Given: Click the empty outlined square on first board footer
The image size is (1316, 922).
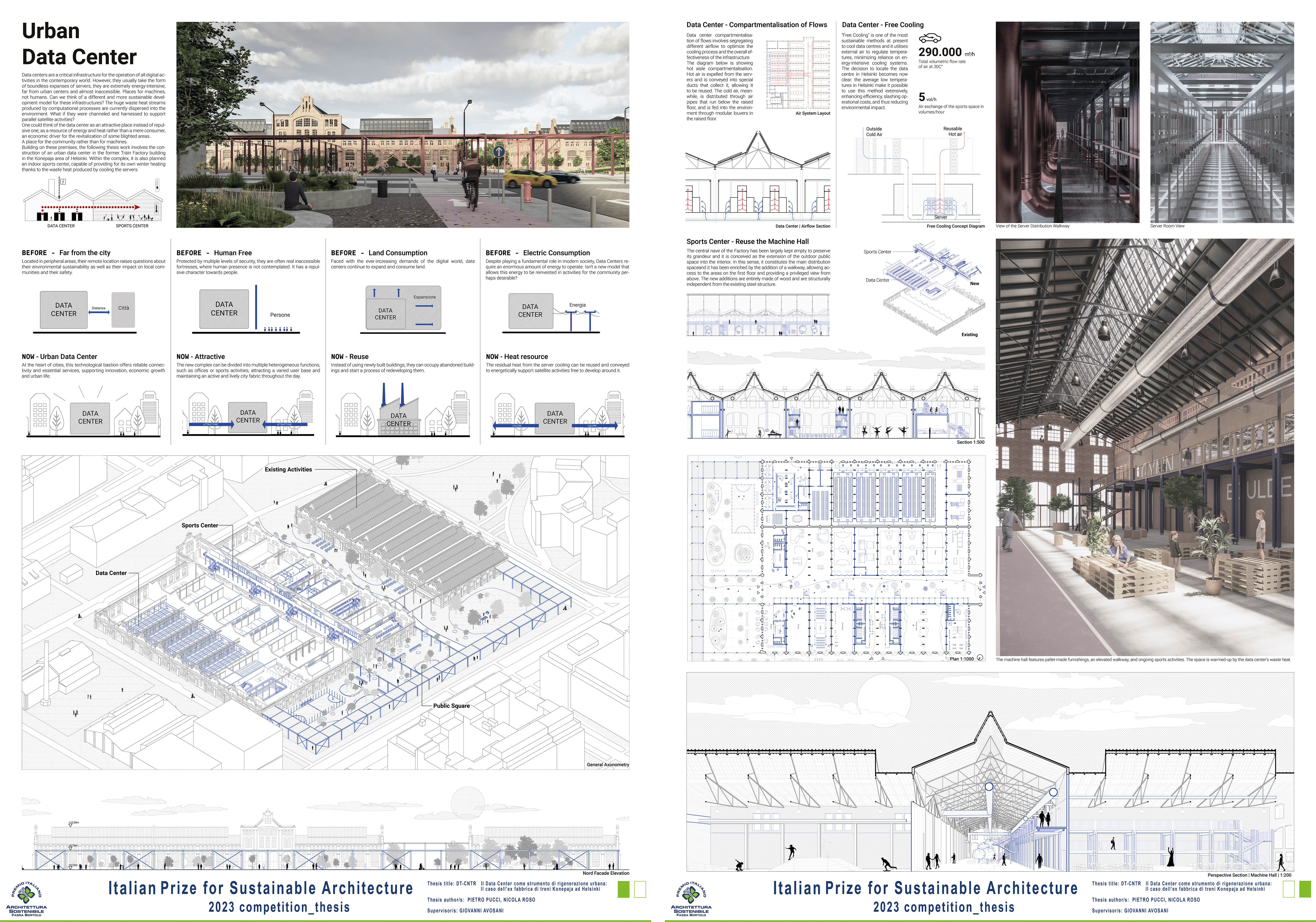Looking at the screenshot, I should (640, 889).
